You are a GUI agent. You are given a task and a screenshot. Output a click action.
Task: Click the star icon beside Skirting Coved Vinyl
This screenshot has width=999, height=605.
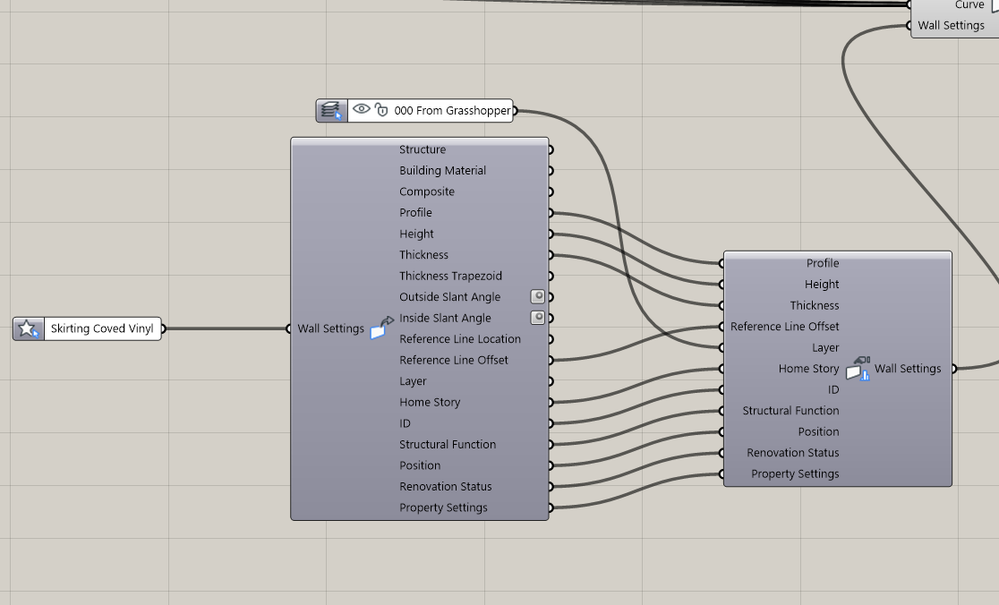28,328
